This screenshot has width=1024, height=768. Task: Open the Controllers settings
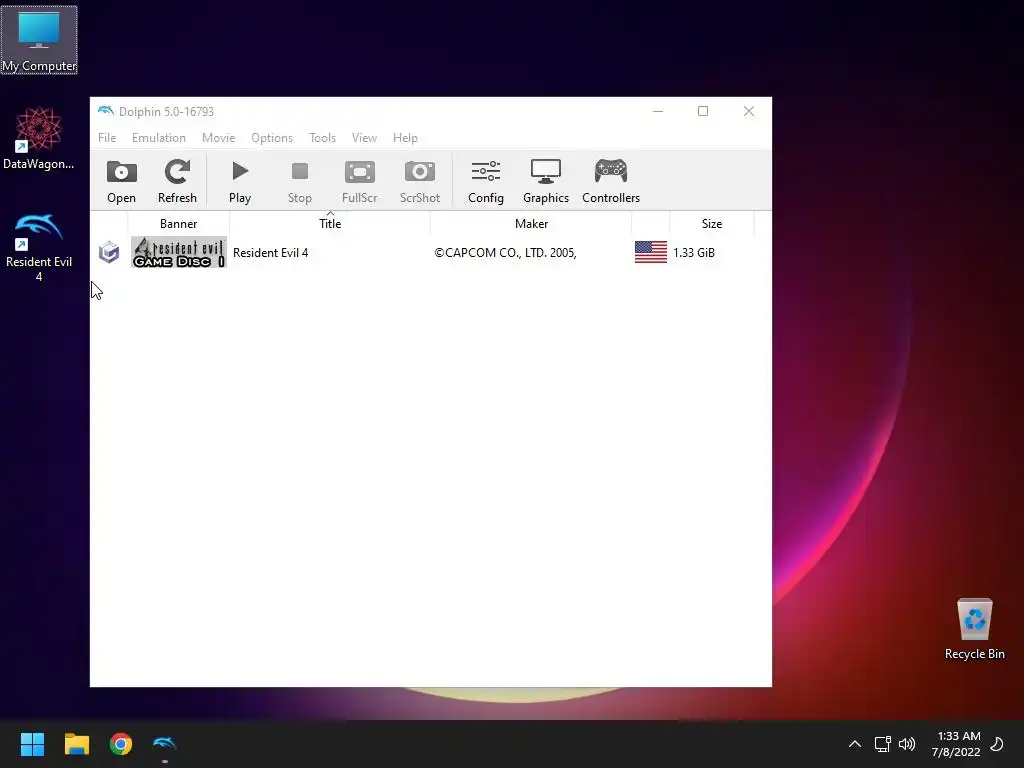pos(611,182)
